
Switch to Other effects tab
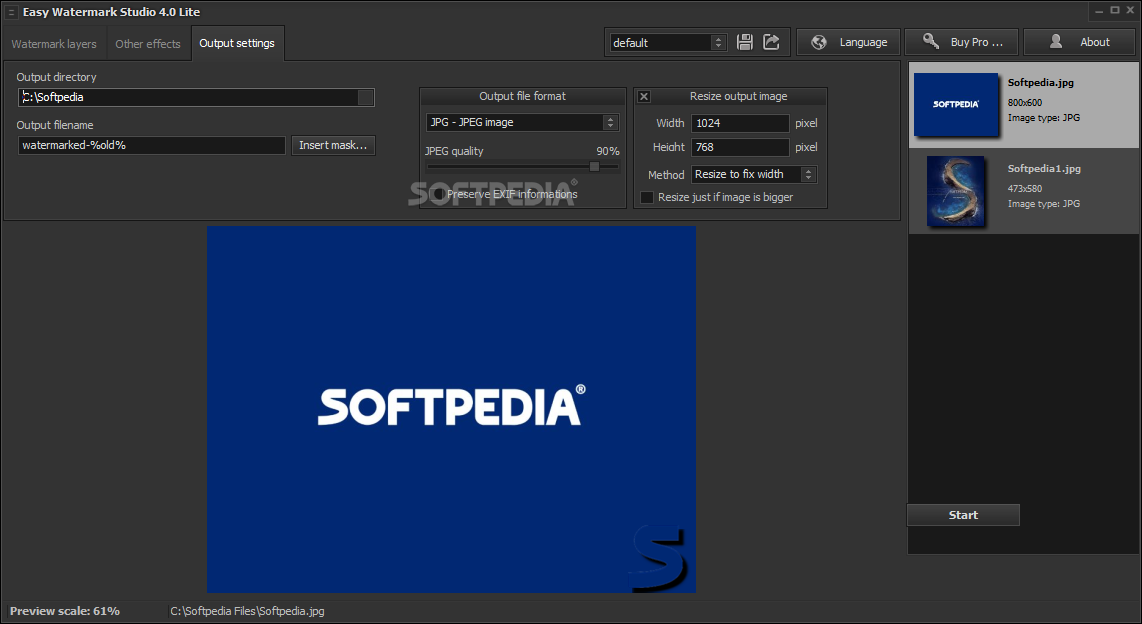[148, 44]
